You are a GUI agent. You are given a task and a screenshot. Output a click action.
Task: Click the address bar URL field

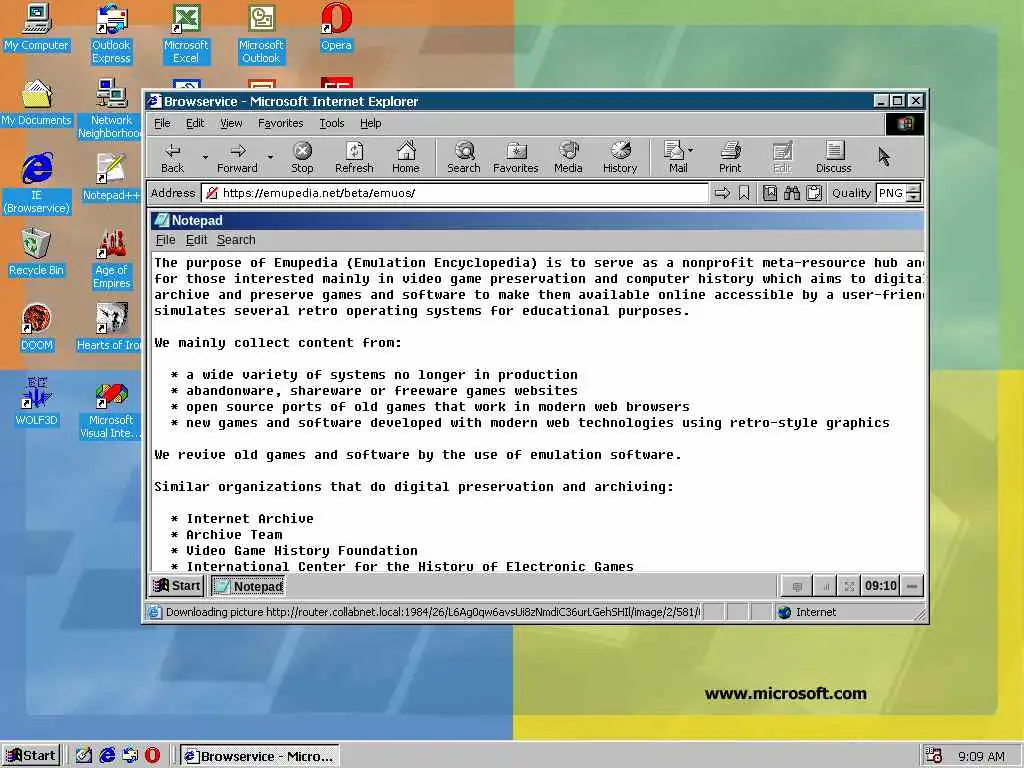click(x=455, y=193)
